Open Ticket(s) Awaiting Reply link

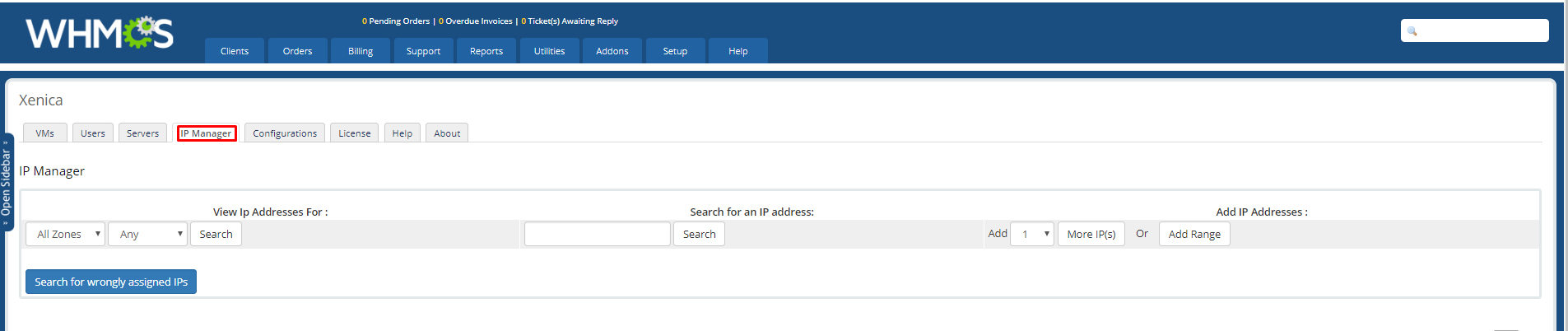click(570, 21)
